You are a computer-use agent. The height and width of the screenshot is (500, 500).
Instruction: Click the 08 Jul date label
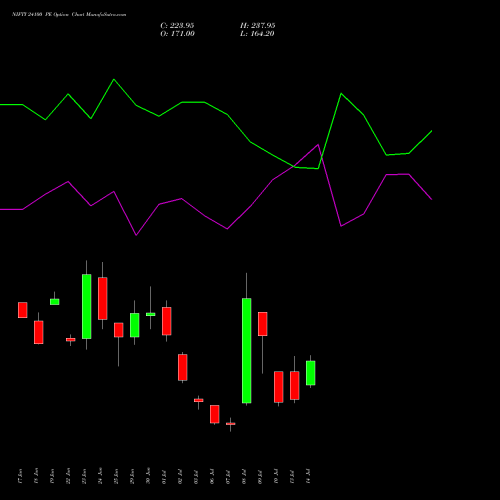244,476
